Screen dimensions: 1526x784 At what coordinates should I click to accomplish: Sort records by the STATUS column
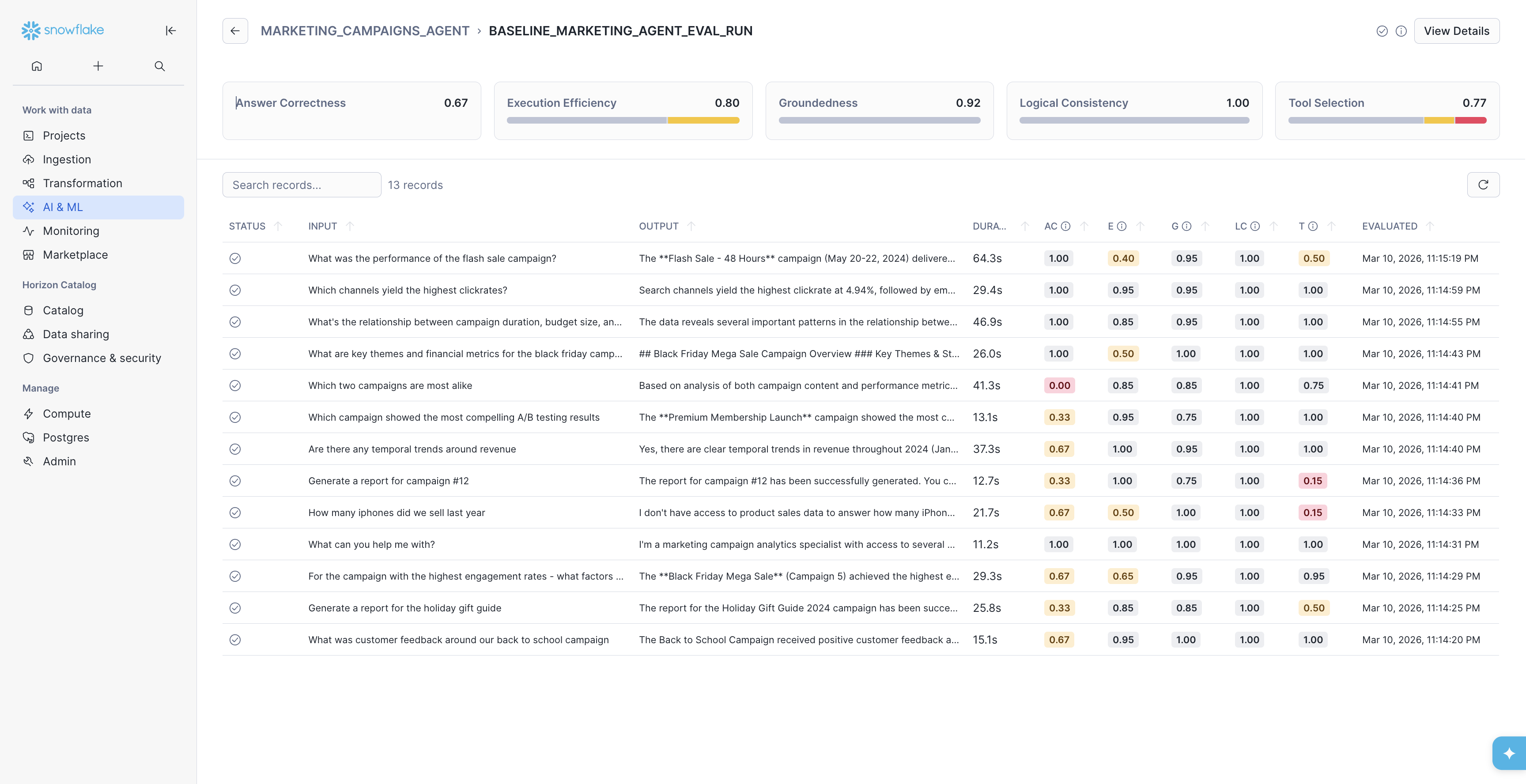pos(278,226)
